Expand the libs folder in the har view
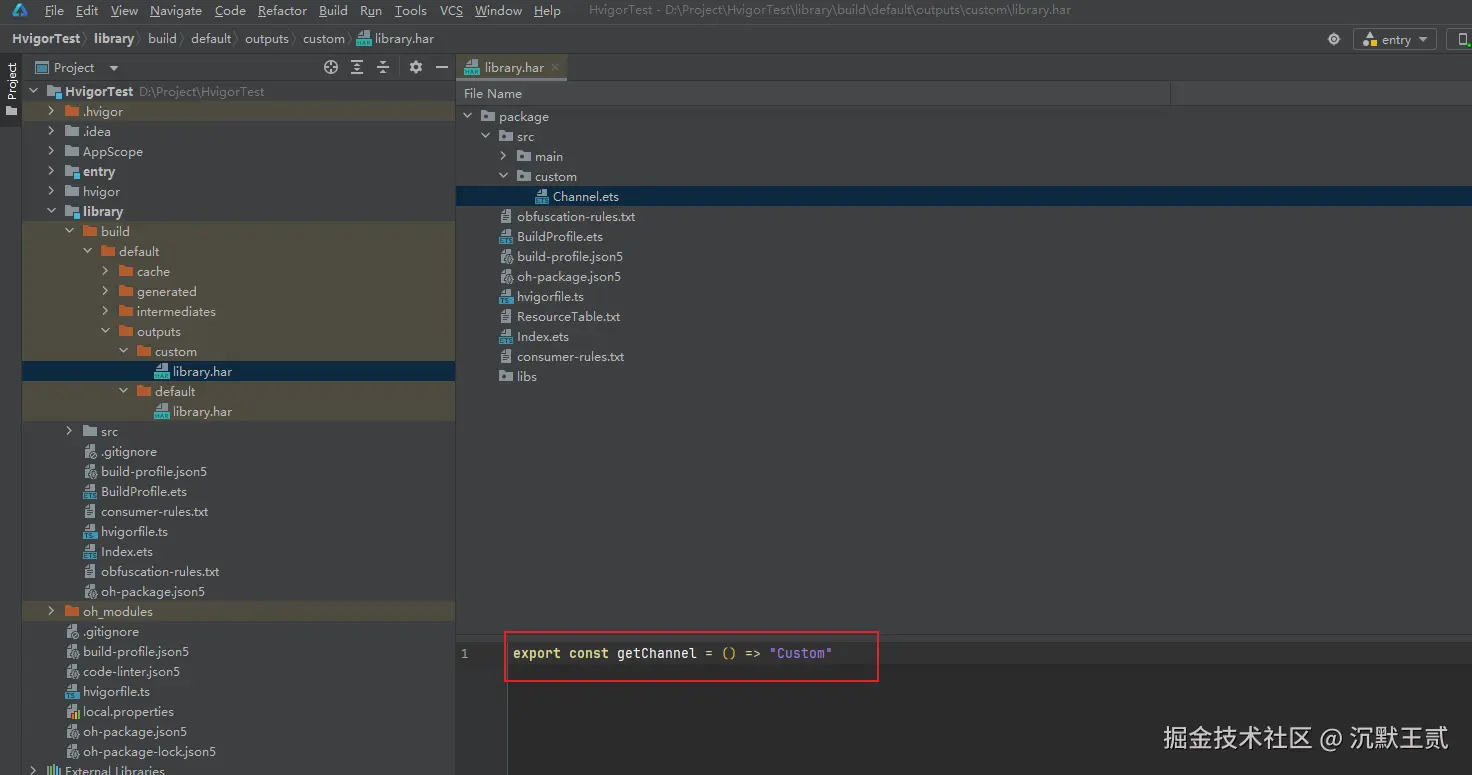Screen dimensions: 1472x775 click(524, 376)
